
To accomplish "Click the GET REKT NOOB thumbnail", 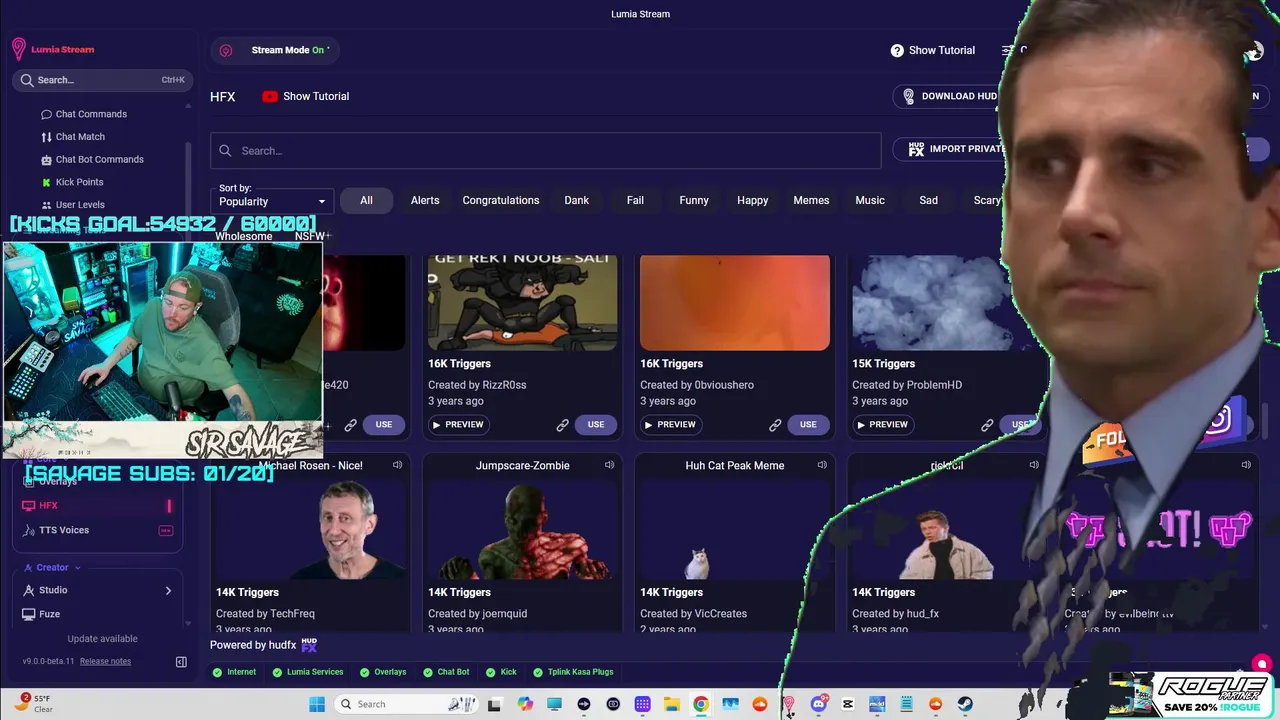I will [523, 303].
